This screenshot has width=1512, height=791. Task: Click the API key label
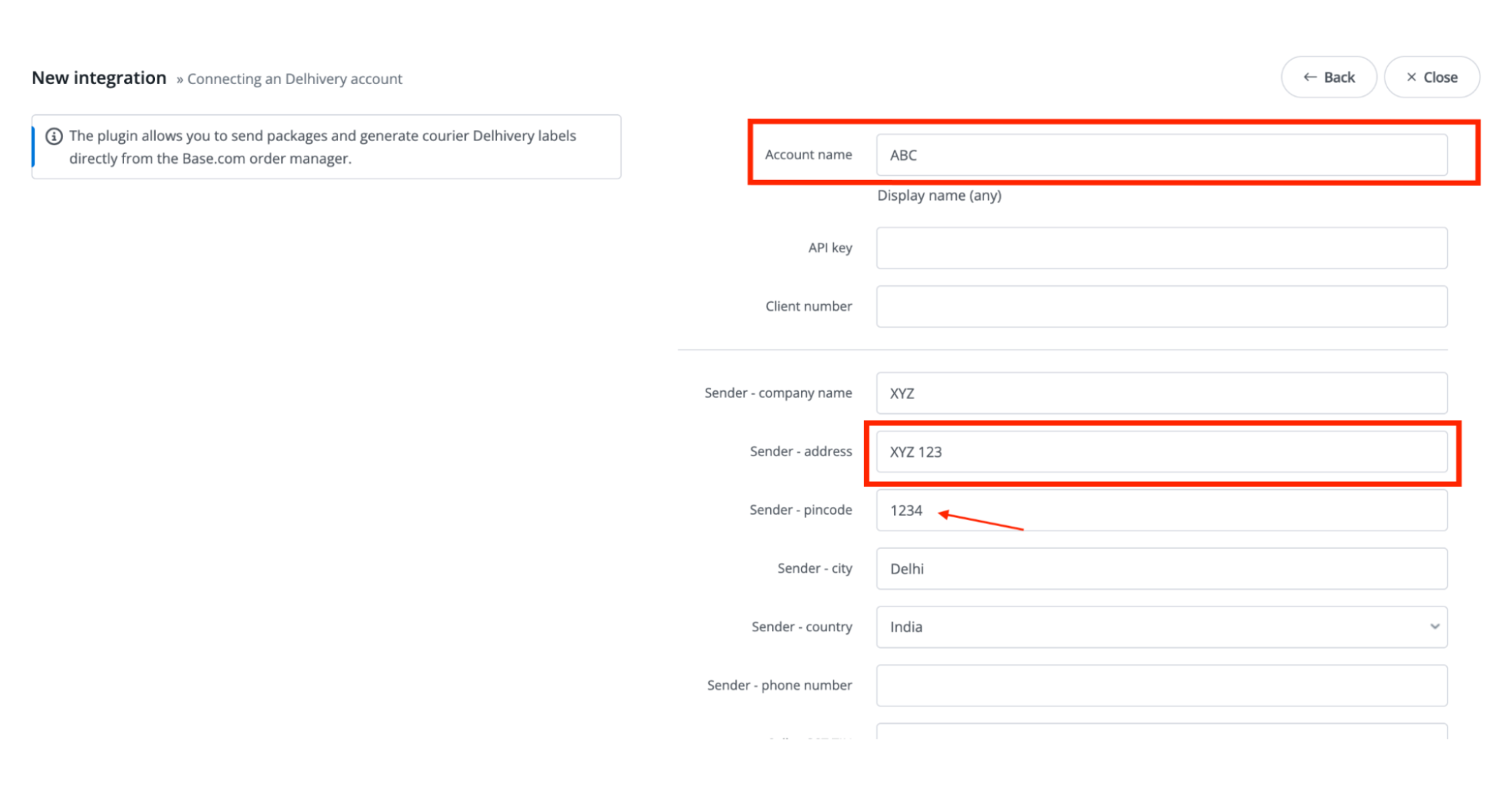(x=829, y=248)
